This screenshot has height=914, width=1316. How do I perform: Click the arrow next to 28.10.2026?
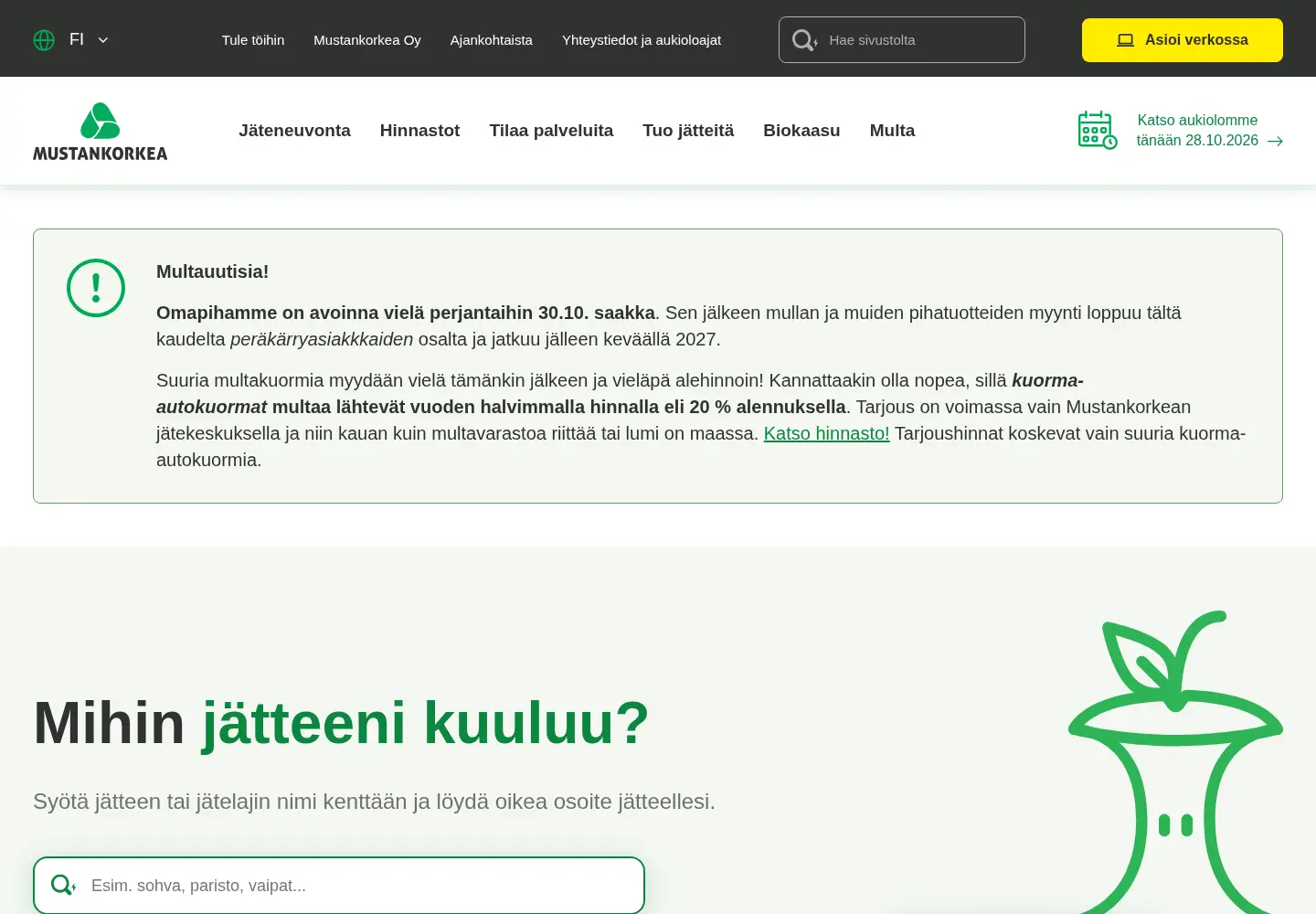[x=1276, y=141]
